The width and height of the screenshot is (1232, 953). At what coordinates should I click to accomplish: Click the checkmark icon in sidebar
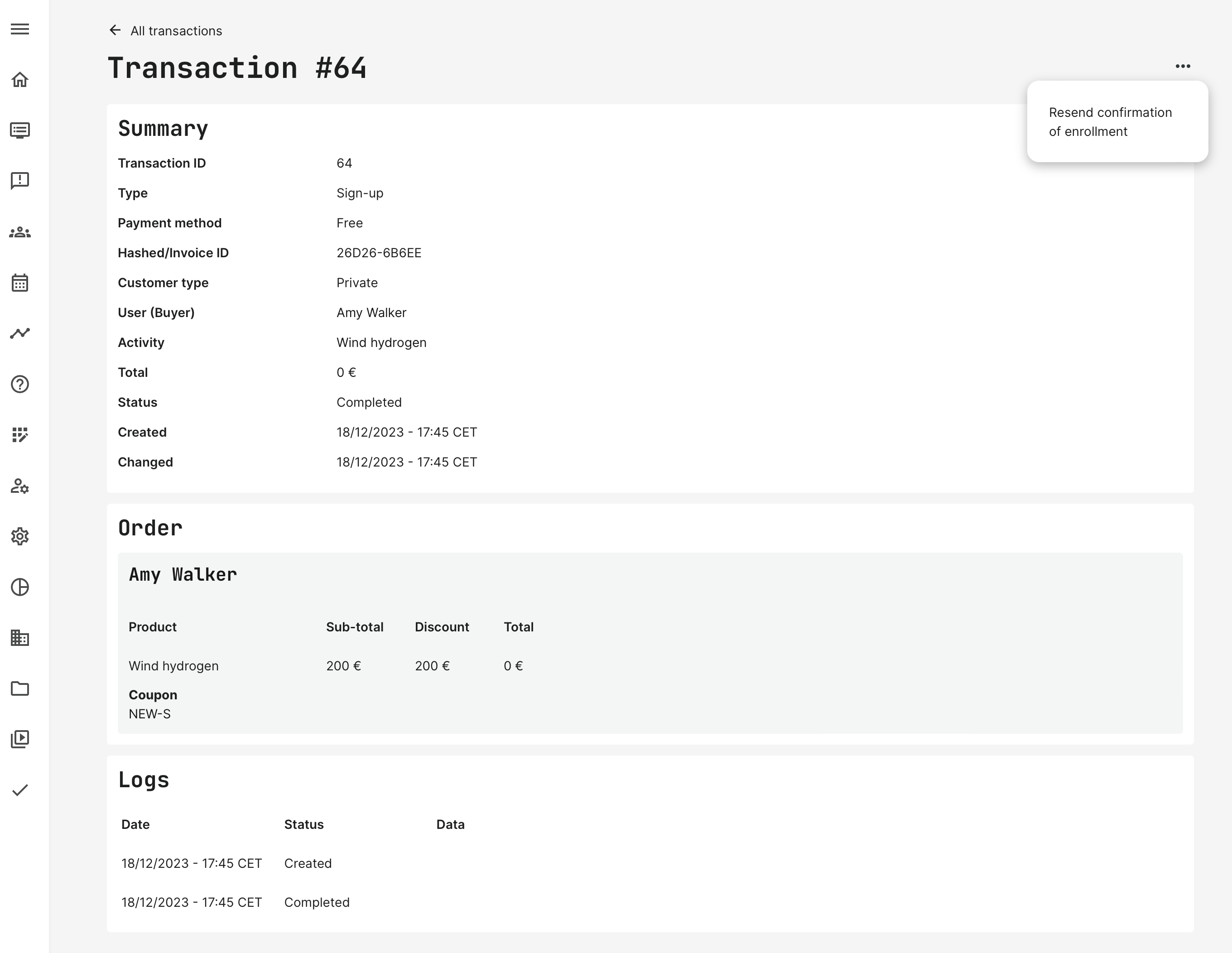tap(20, 790)
